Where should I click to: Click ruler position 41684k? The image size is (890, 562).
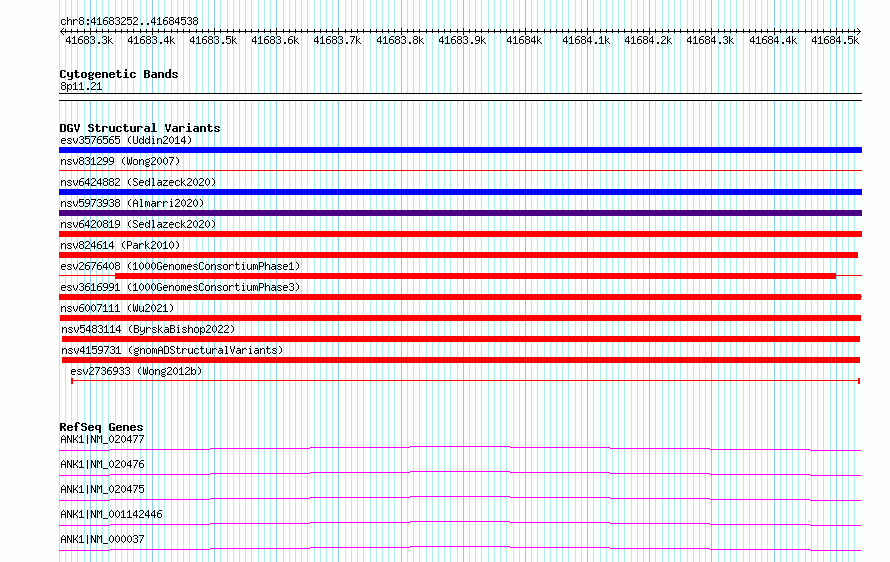(x=524, y=40)
